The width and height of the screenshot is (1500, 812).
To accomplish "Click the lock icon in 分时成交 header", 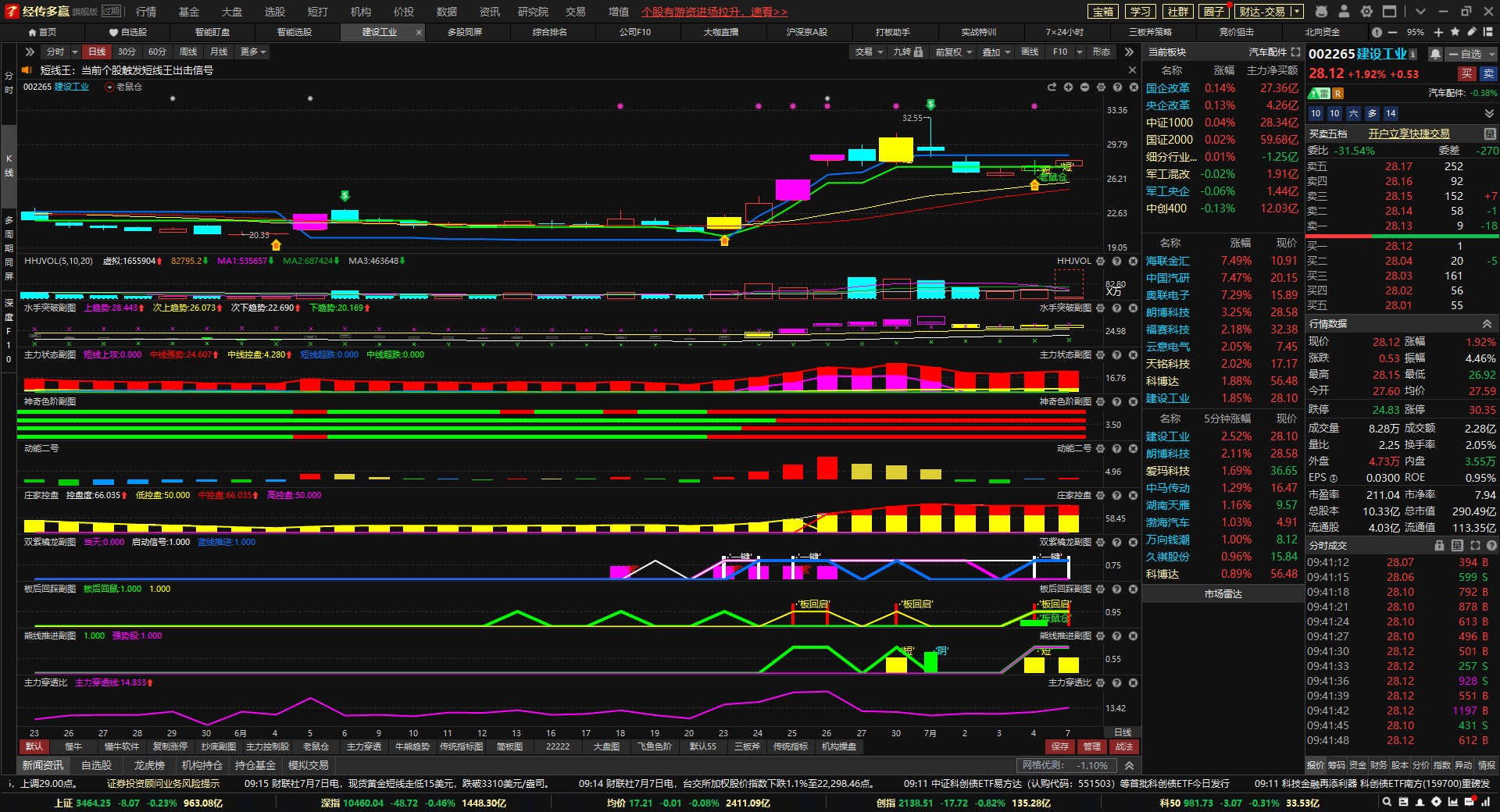I will 1439,545.
